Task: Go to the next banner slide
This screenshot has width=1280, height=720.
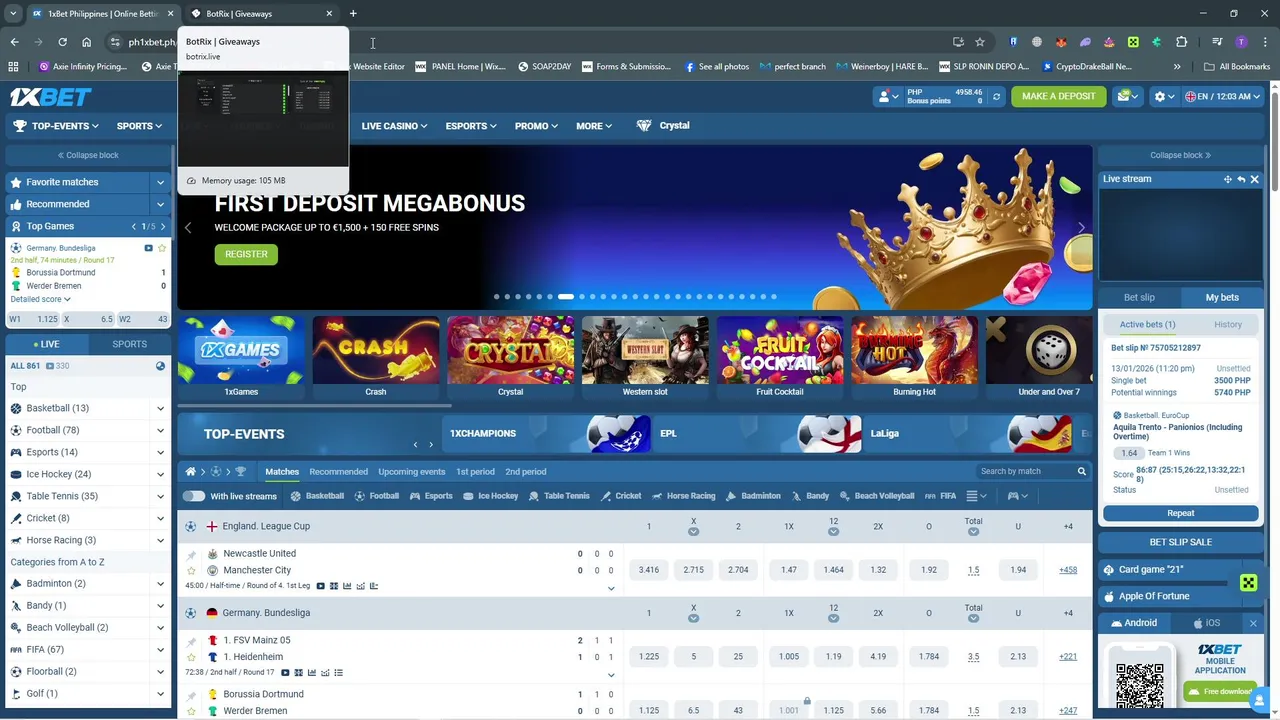Action: (1081, 228)
